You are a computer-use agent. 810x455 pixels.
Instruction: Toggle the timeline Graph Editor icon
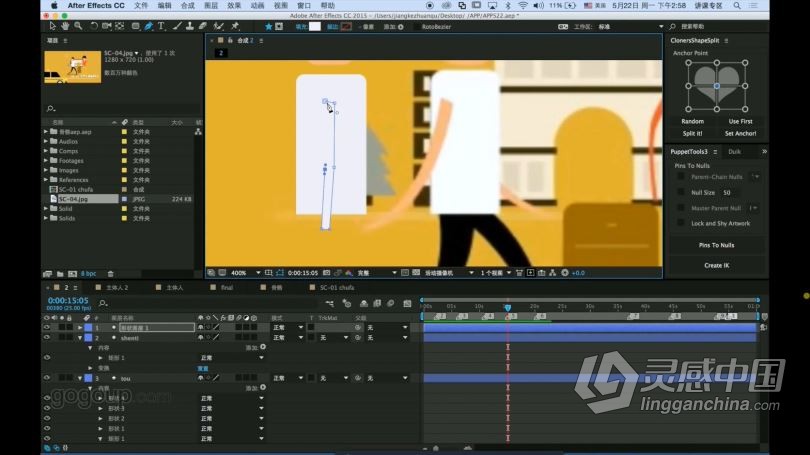(x=407, y=303)
